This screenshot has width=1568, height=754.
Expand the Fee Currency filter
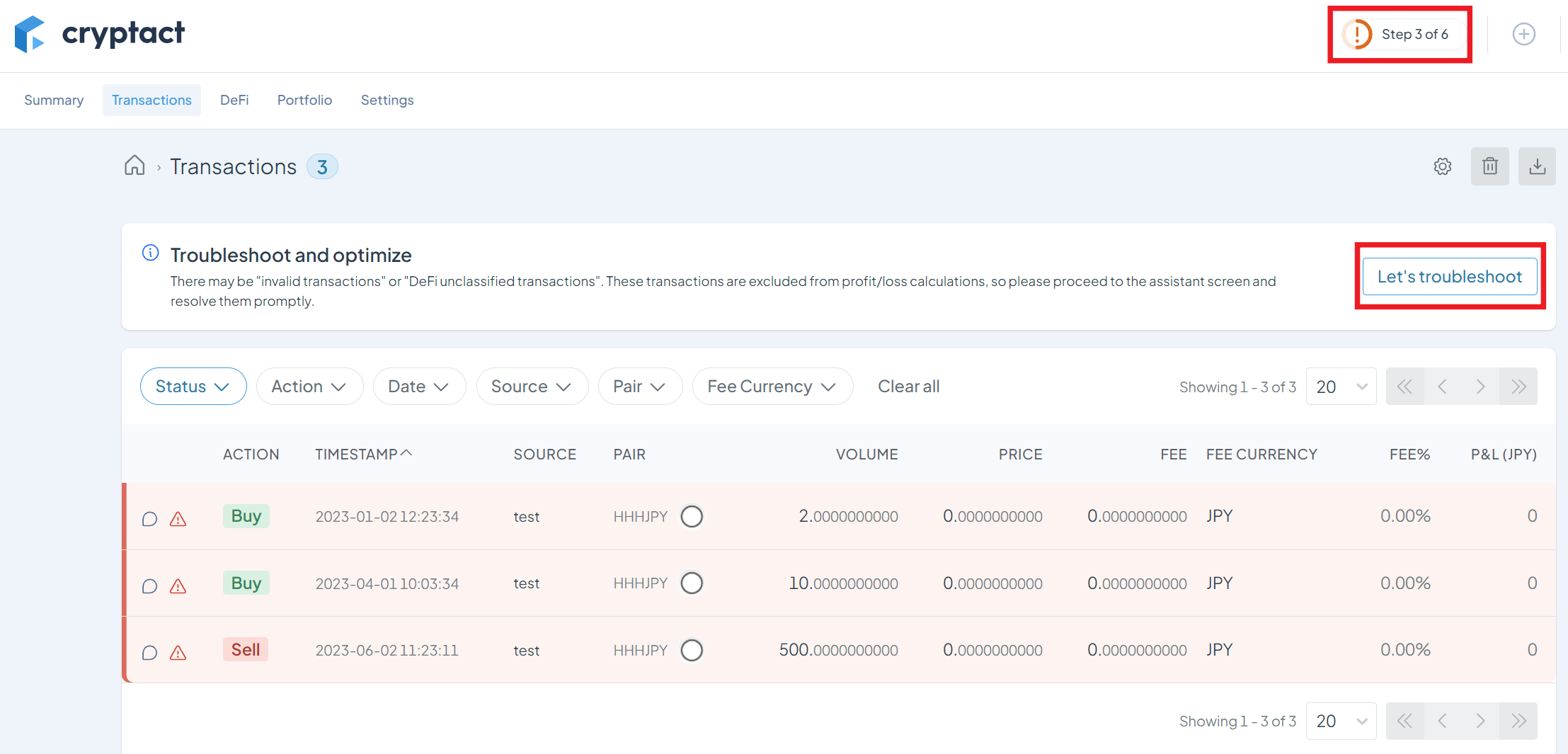point(772,386)
